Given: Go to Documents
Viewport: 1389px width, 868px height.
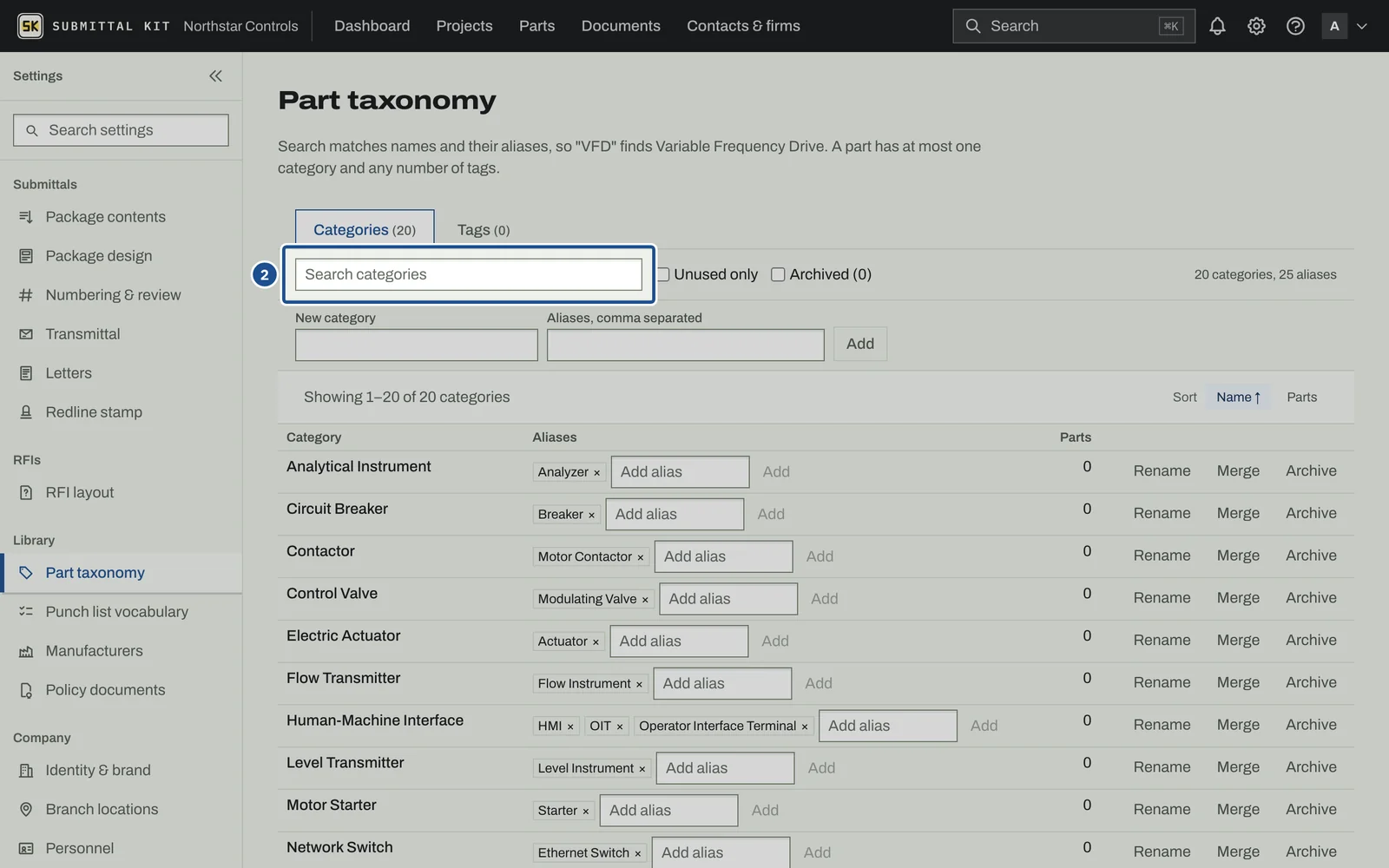Looking at the screenshot, I should (621, 26).
